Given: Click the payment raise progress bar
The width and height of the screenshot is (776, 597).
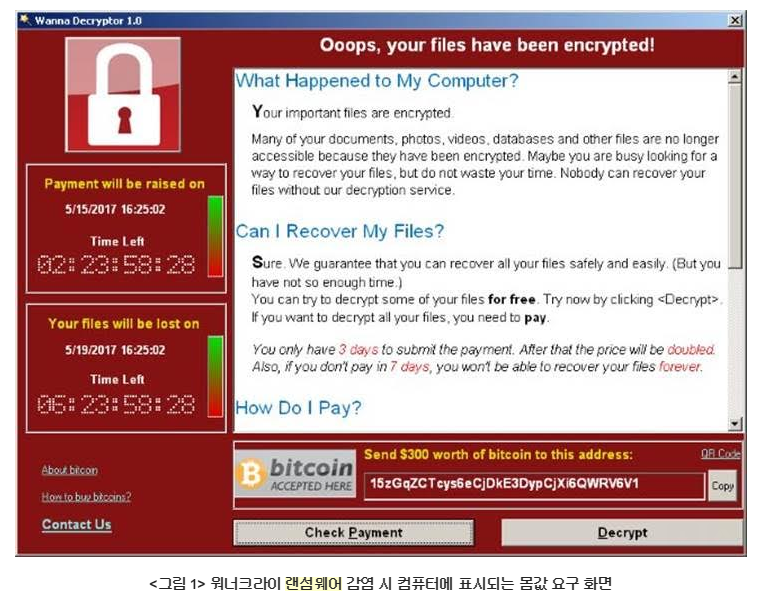Looking at the screenshot, I should tap(215, 236).
